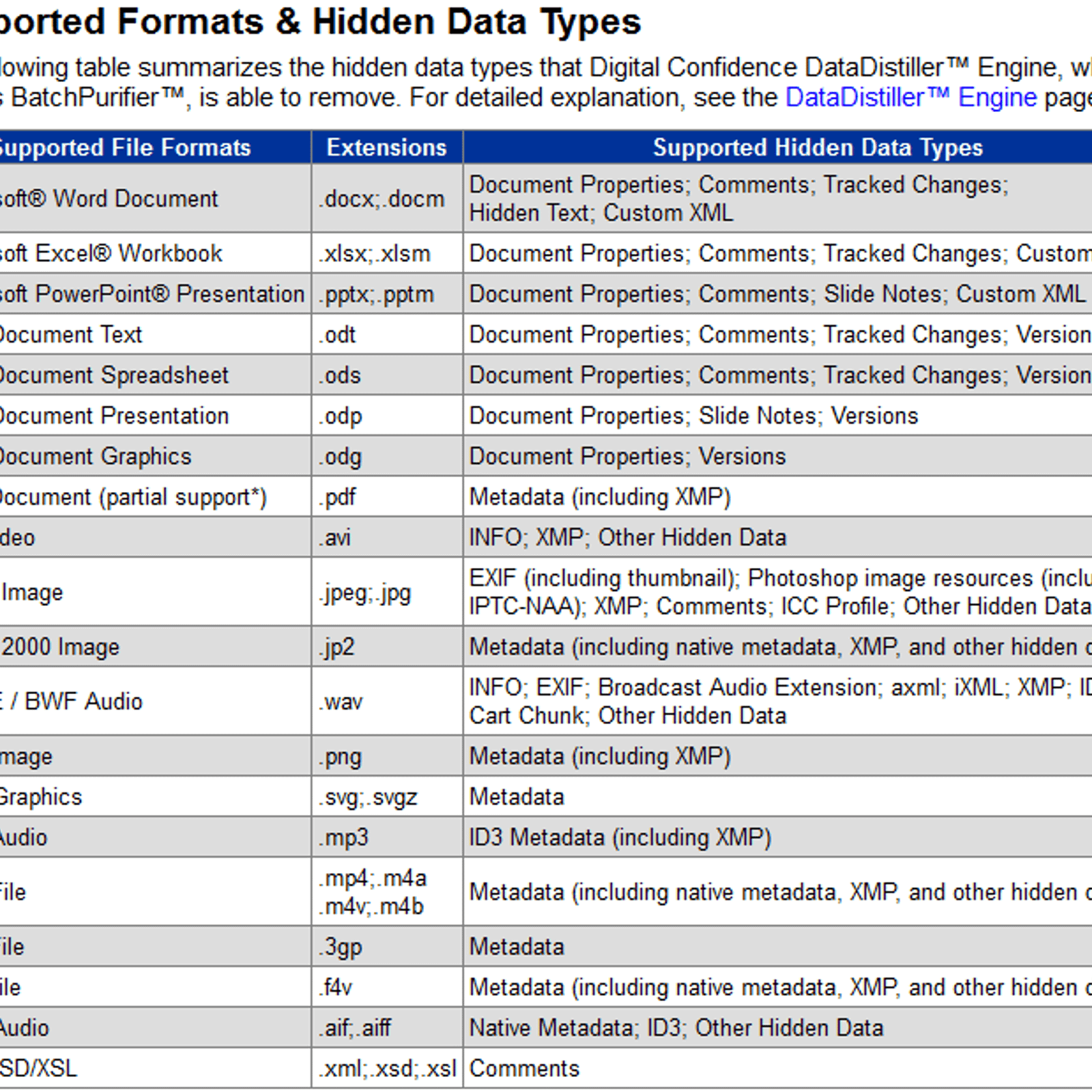1092x1092 pixels.
Task: Click the .f4v extension cell
Action: point(387,987)
